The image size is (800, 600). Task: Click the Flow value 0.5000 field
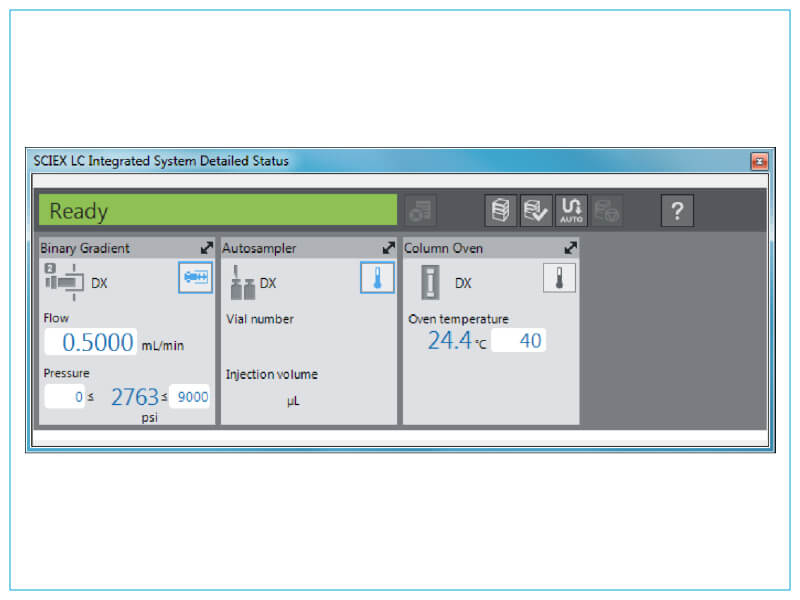[90, 343]
